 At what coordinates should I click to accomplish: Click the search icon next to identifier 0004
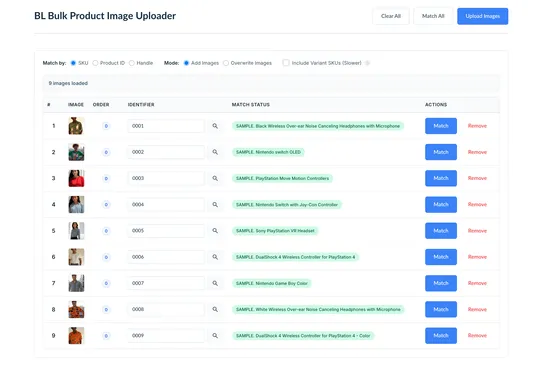[215, 205]
